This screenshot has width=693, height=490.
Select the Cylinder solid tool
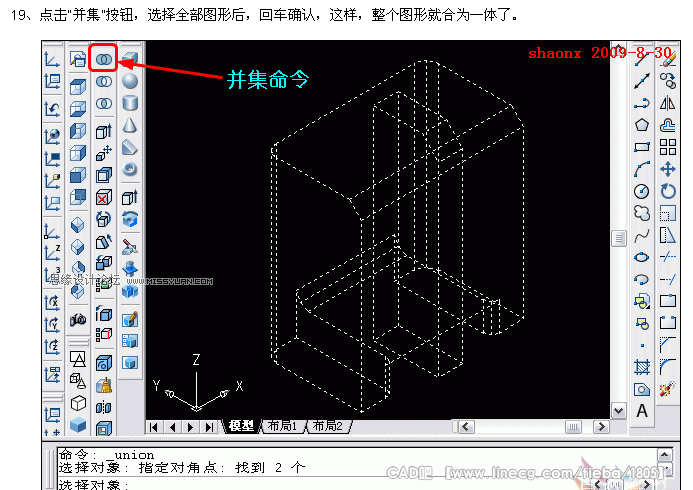click(129, 103)
